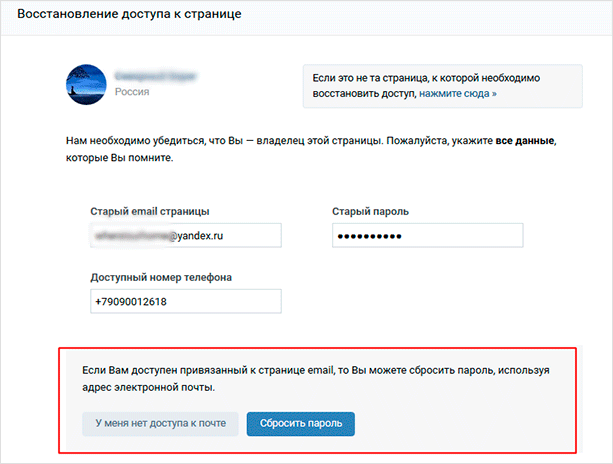613x464 pixels.
Task: Click the 'Нам необходимо убедиться' instruction line
Action: point(311,141)
